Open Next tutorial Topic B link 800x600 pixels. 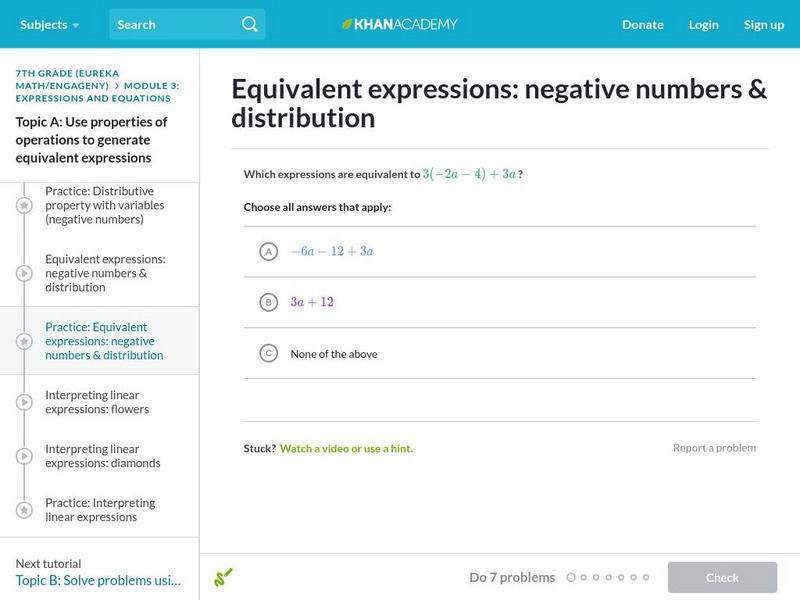(98, 580)
